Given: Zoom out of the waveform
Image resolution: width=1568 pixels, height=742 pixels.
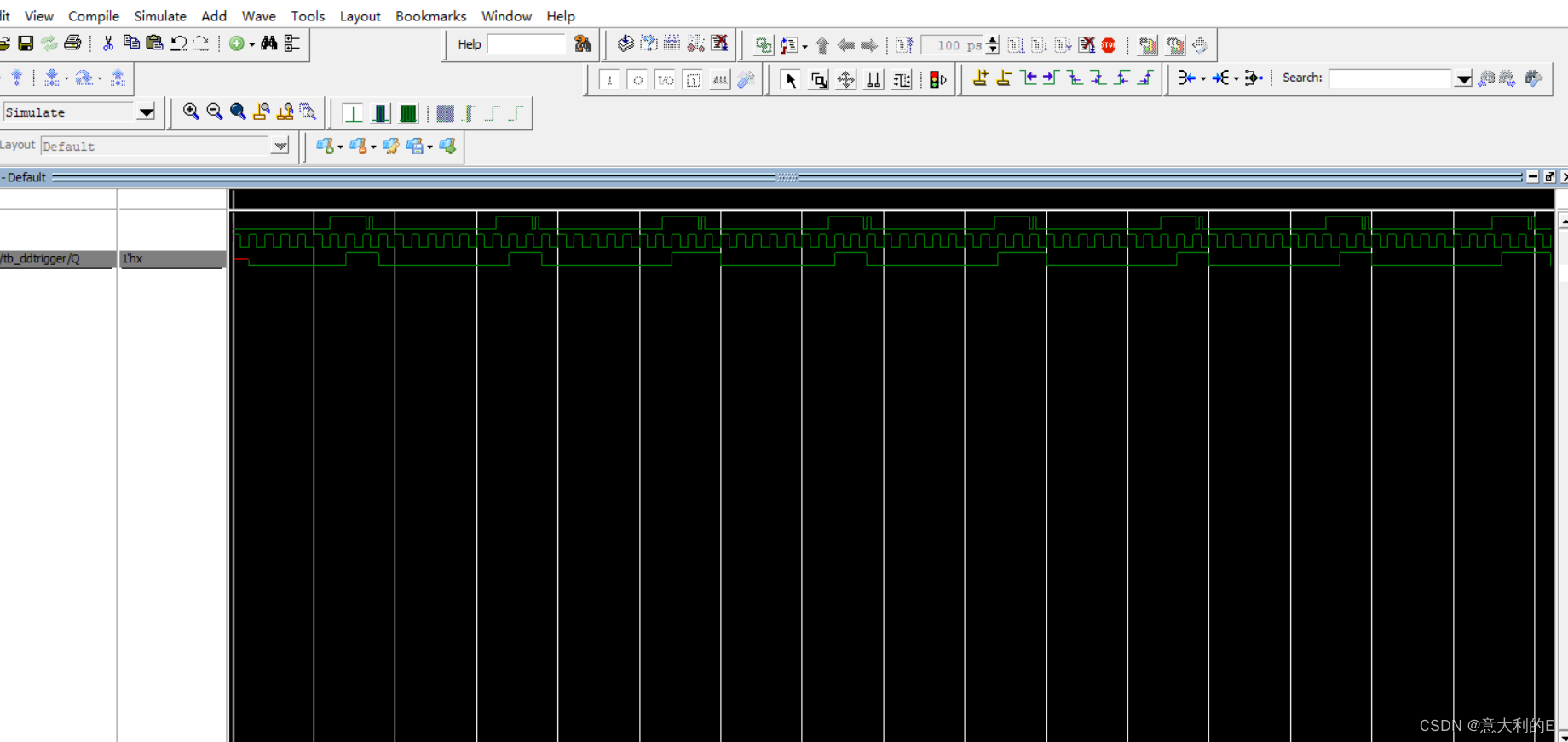Looking at the screenshot, I should click(214, 112).
